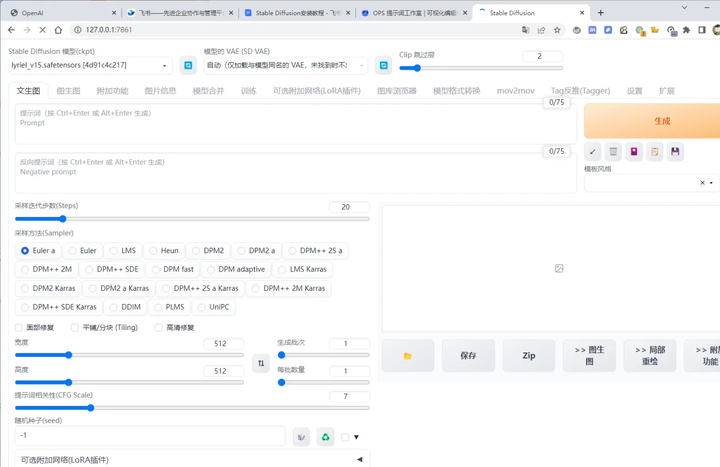Toggle the extra seed options checkbox
The width and height of the screenshot is (720, 467).
345,437
